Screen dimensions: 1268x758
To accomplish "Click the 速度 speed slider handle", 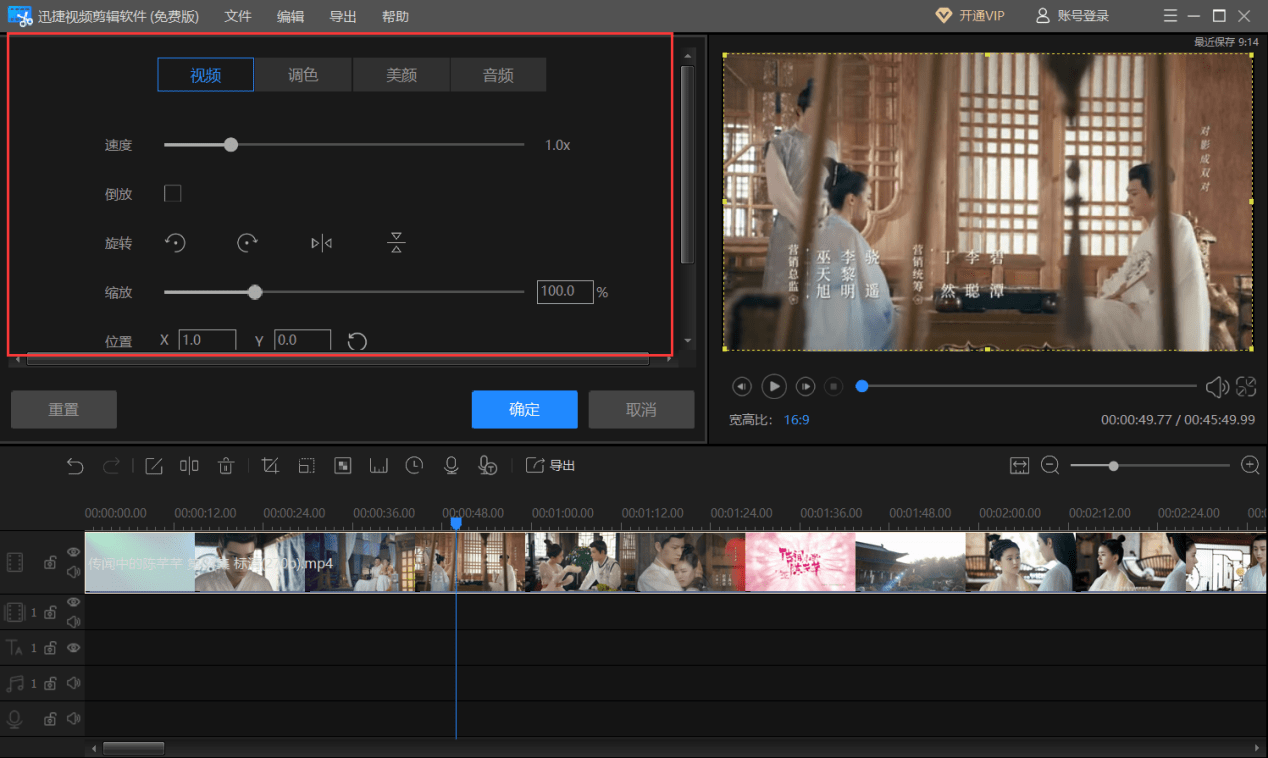I will pyautogui.click(x=231, y=145).
